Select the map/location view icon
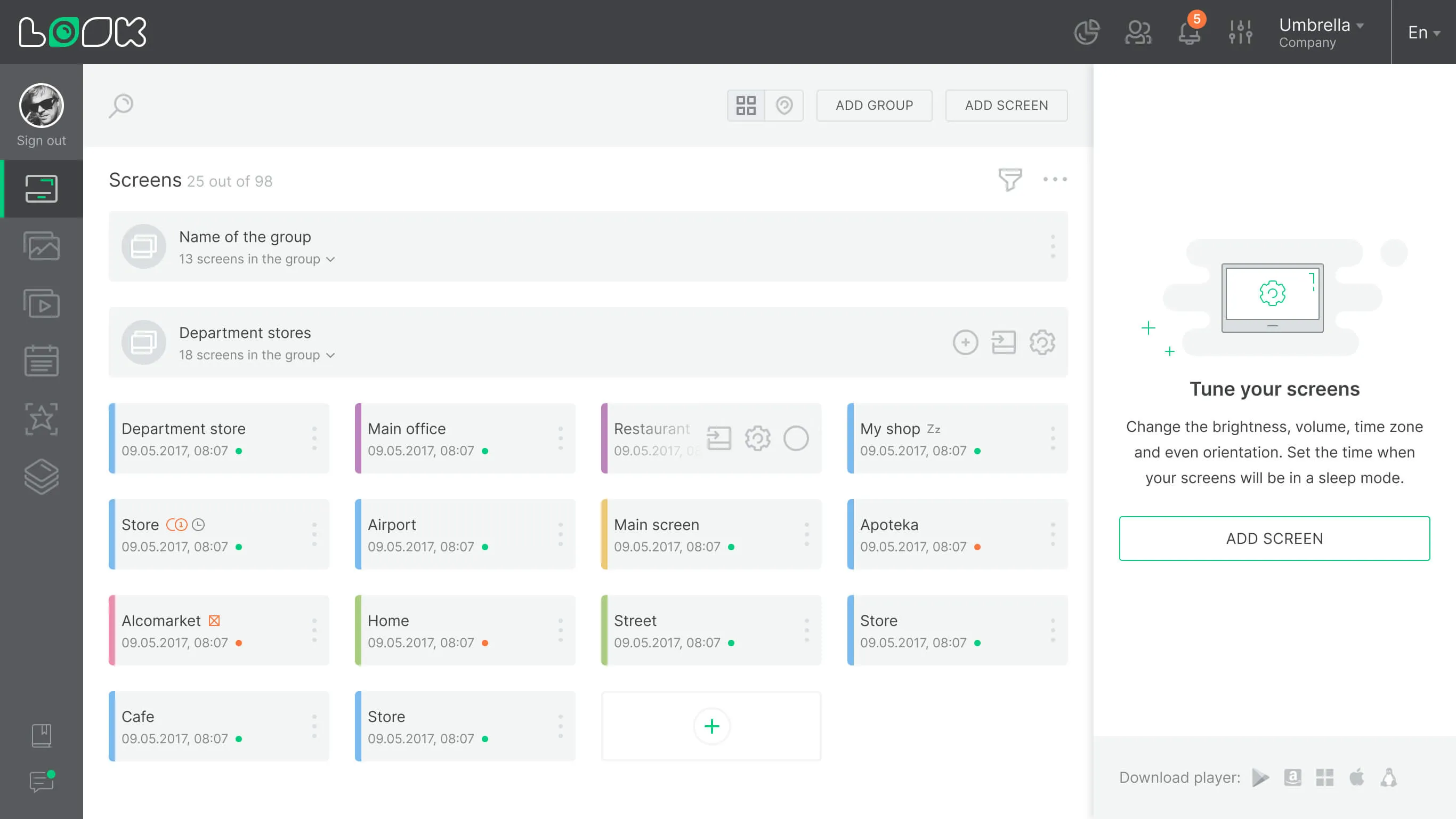This screenshot has width=1456, height=819. click(x=784, y=105)
